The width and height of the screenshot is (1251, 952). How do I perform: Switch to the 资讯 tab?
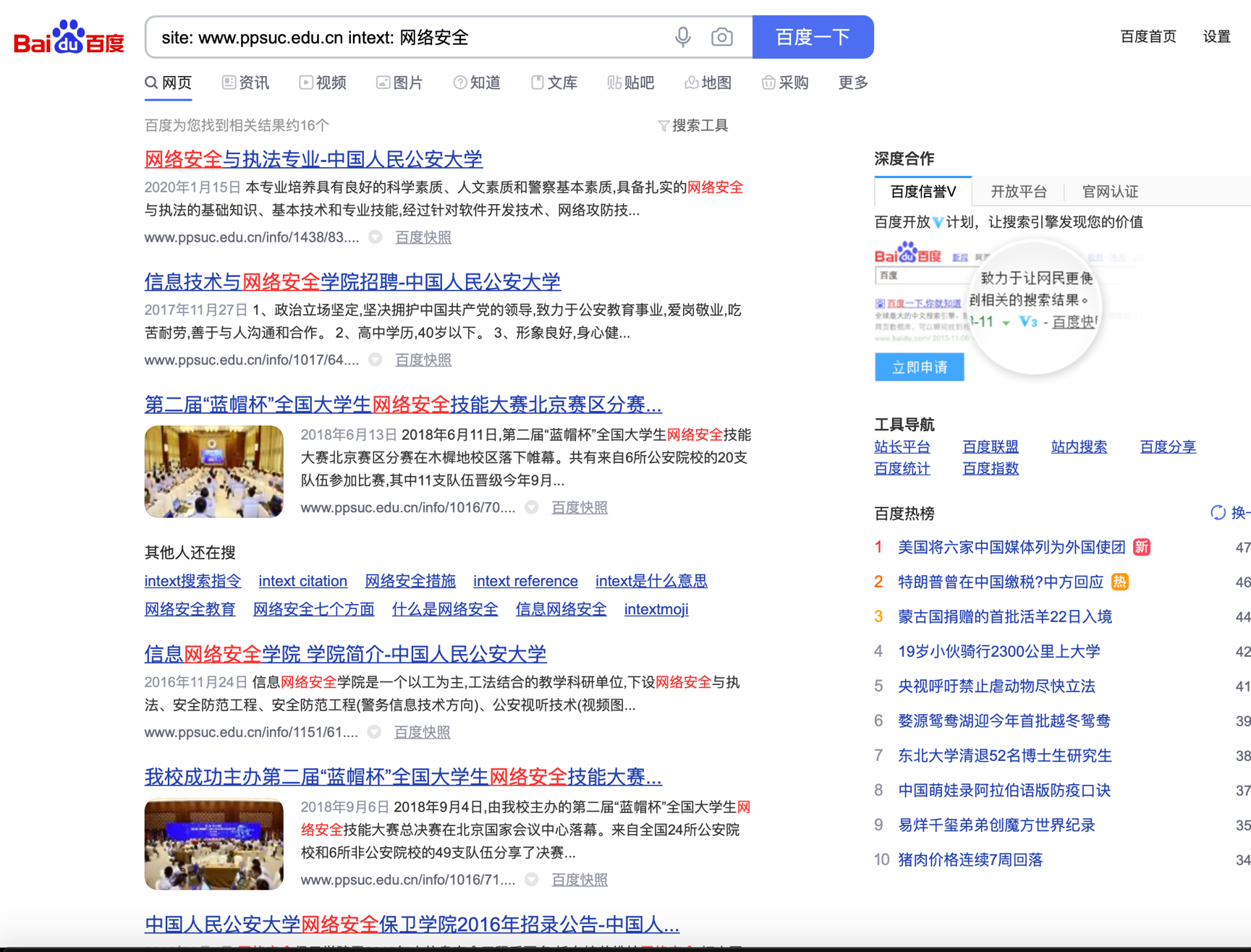coord(245,82)
